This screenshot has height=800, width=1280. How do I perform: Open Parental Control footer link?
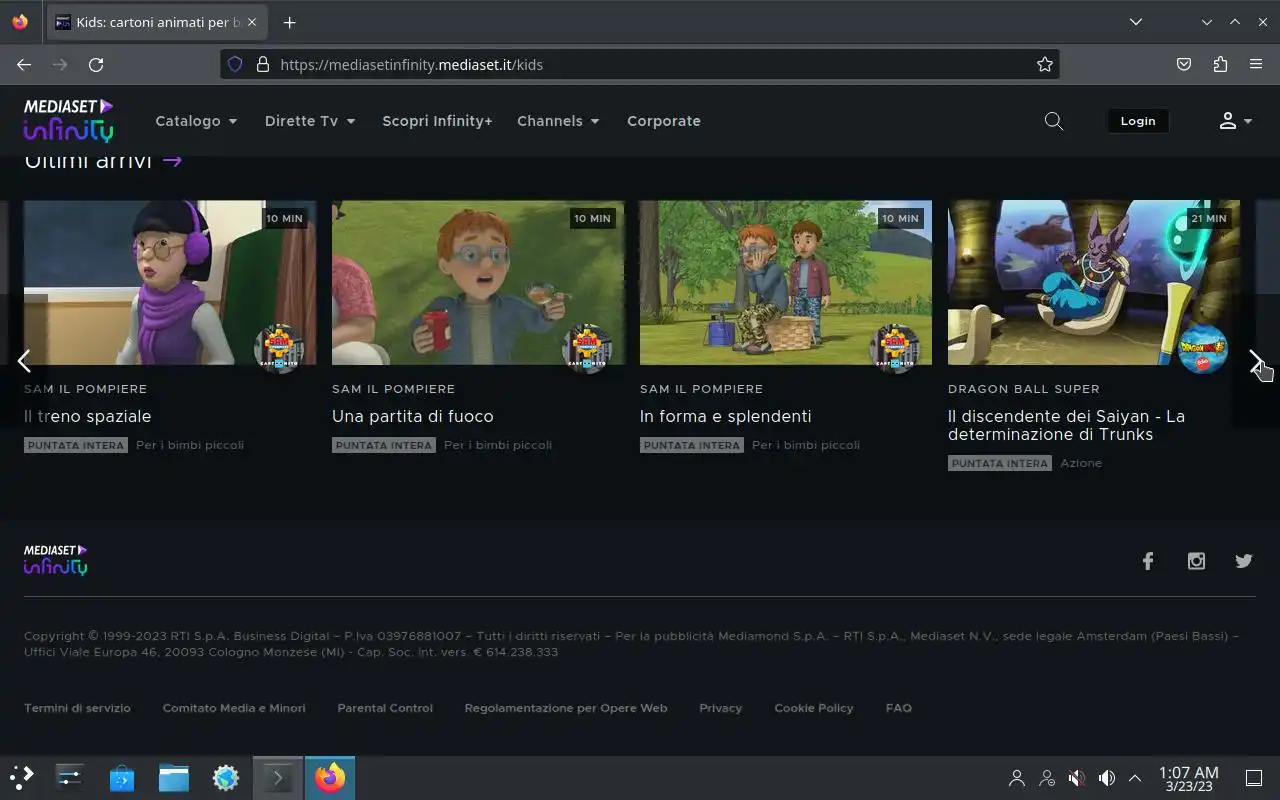click(385, 708)
